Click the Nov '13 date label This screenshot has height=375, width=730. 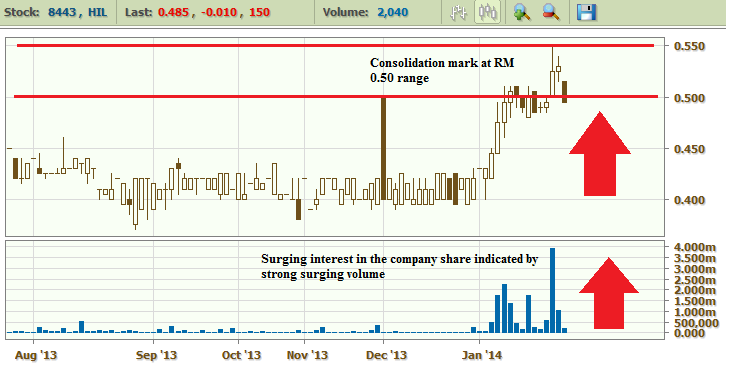tap(307, 355)
